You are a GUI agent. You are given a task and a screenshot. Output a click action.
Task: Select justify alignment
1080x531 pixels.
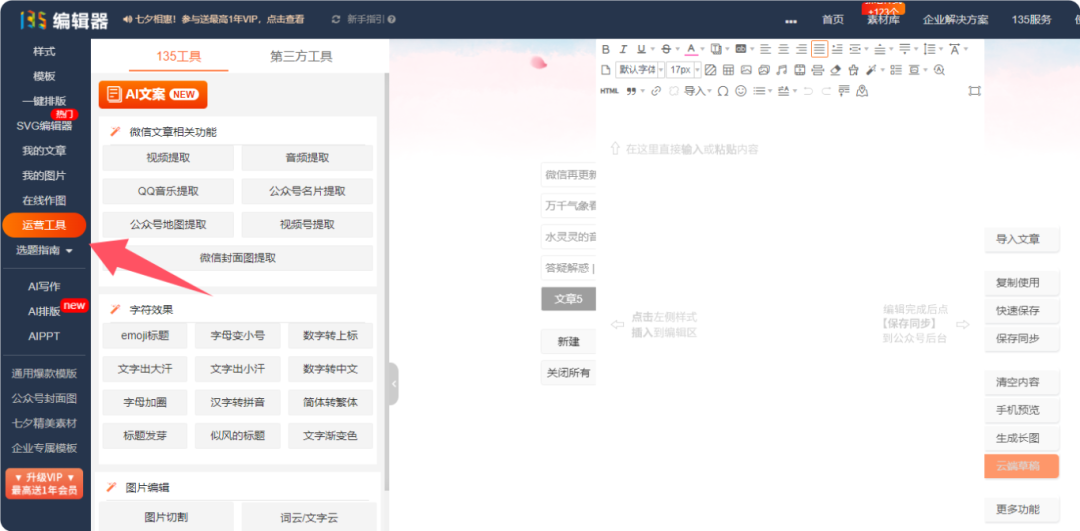click(820, 49)
